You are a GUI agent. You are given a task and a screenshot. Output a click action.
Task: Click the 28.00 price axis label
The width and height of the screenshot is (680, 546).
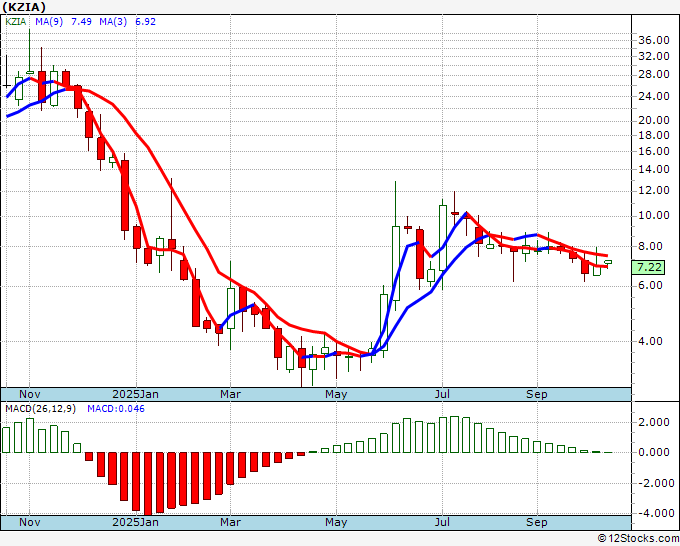[654, 74]
